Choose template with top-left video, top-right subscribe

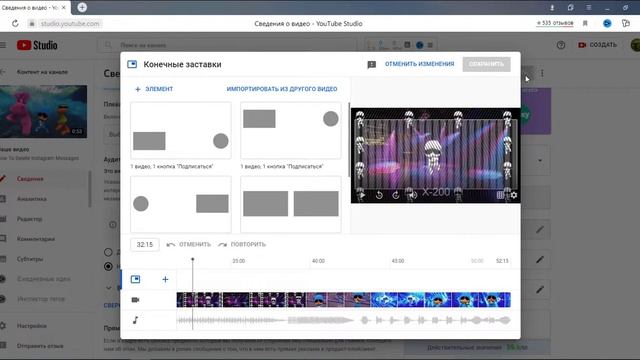coord(291,131)
